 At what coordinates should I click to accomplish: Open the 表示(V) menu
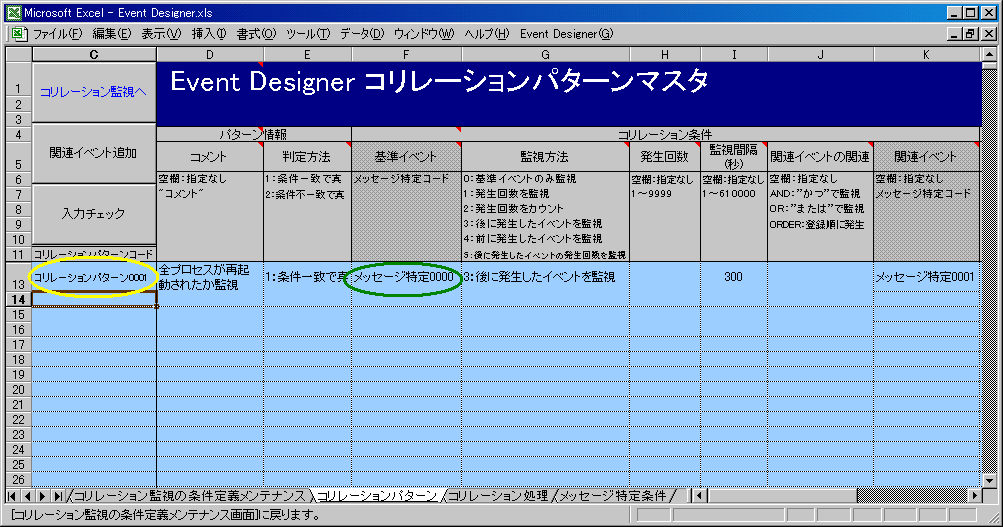click(161, 34)
